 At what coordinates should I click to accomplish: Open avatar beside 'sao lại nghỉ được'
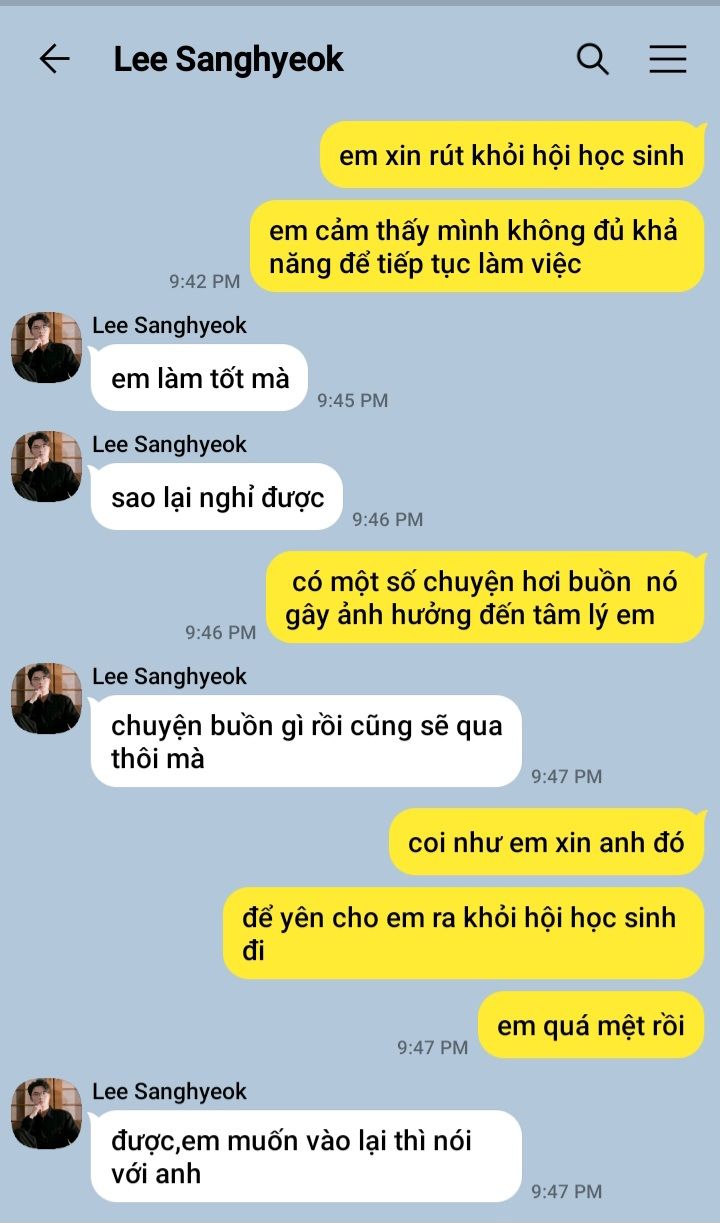point(46,466)
